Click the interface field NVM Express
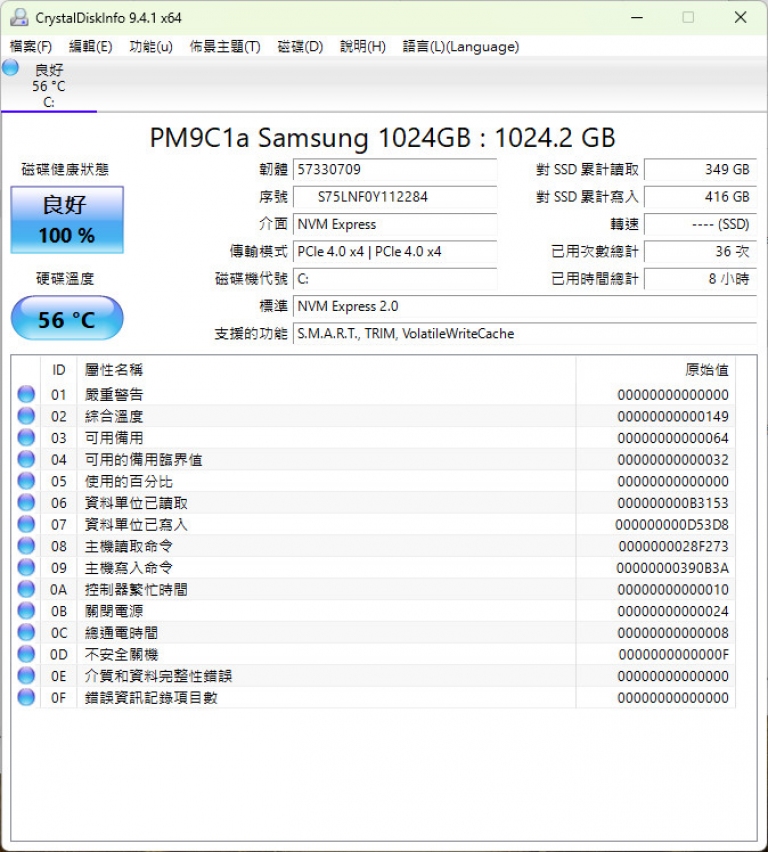Image resolution: width=768 pixels, height=852 pixels. (395, 224)
